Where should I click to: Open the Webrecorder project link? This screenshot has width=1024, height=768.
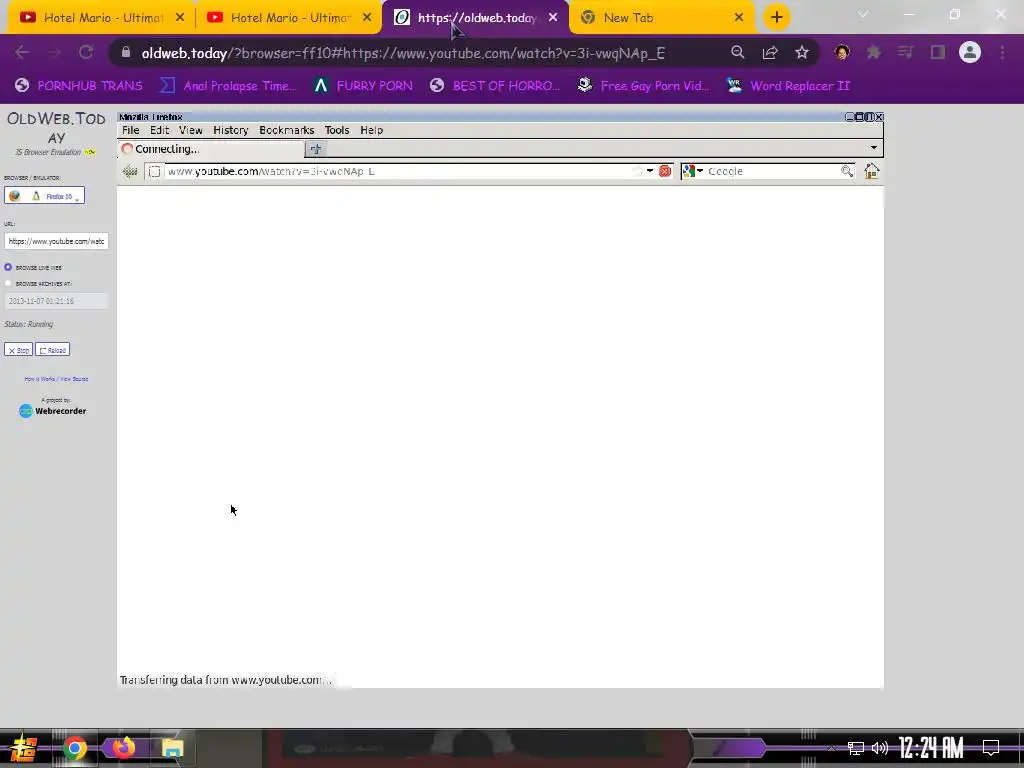pos(53,411)
